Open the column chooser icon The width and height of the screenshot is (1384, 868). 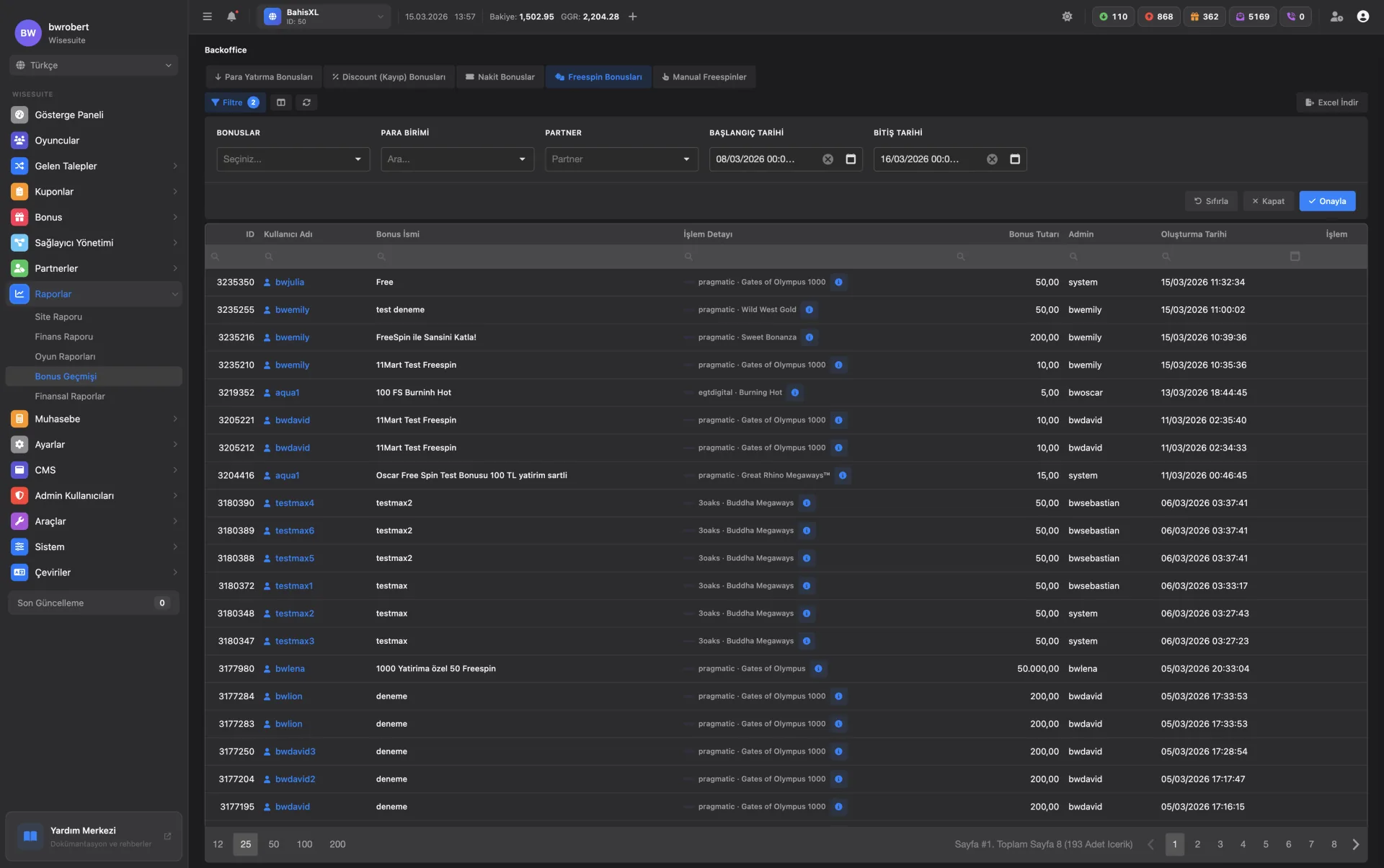(x=281, y=102)
